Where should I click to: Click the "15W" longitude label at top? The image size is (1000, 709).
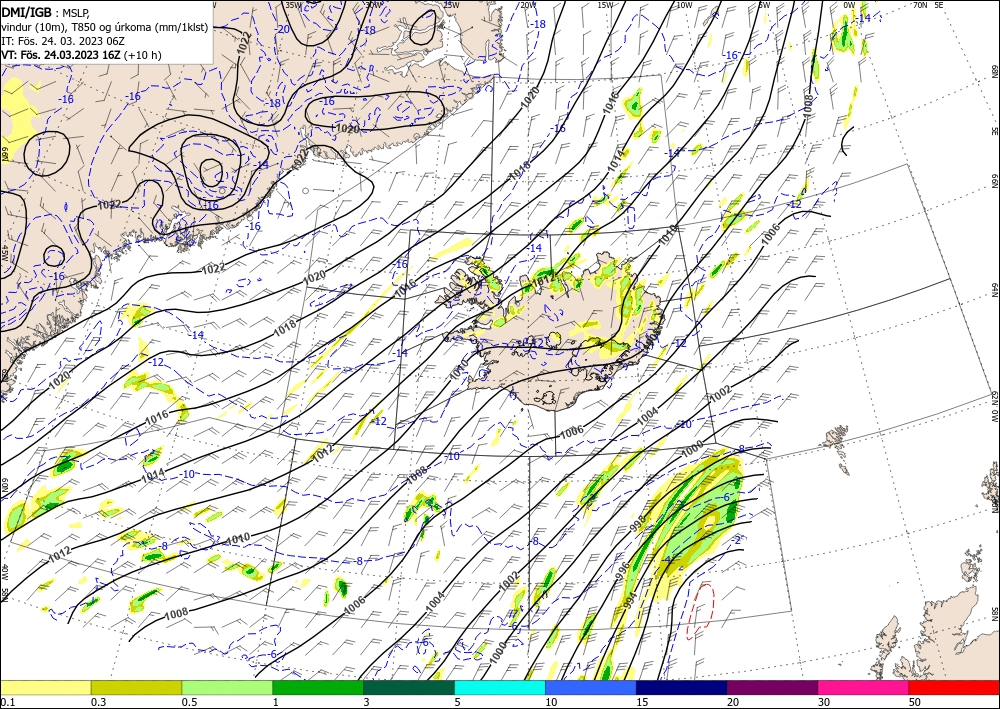605,5
